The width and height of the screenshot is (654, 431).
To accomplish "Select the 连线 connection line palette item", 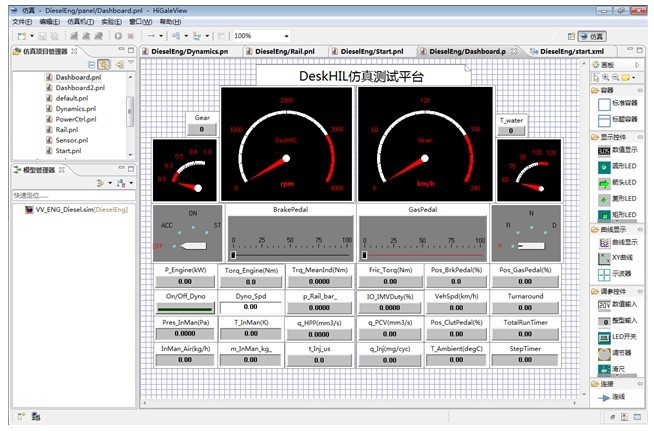I will (612, 397).
